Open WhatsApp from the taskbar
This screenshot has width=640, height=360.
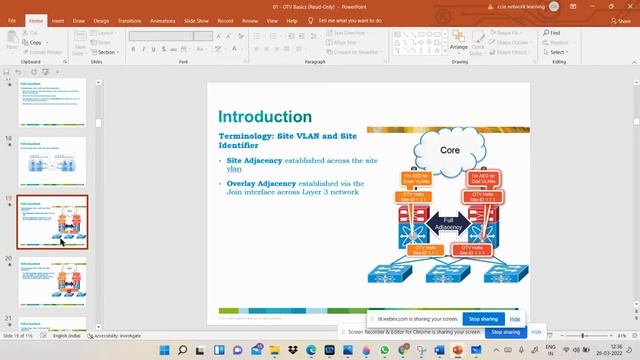(x=384, y=350)
